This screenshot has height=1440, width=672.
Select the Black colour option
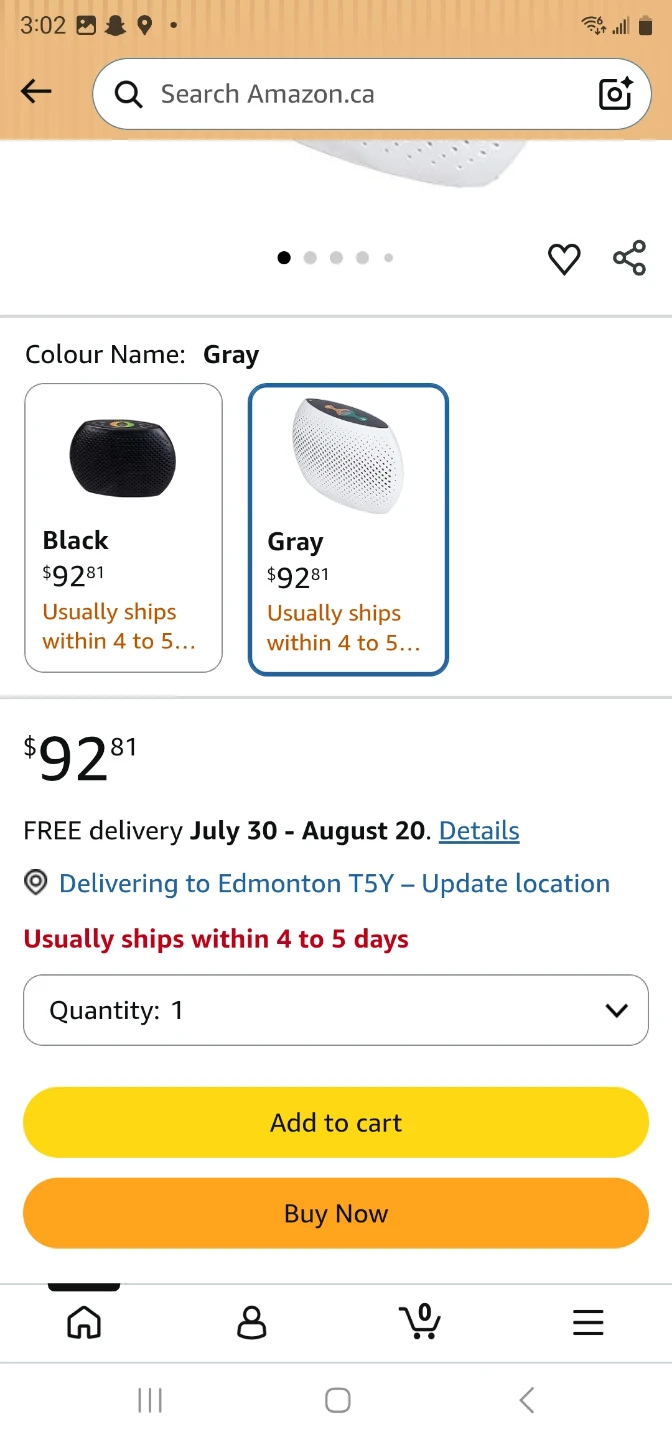123,528
